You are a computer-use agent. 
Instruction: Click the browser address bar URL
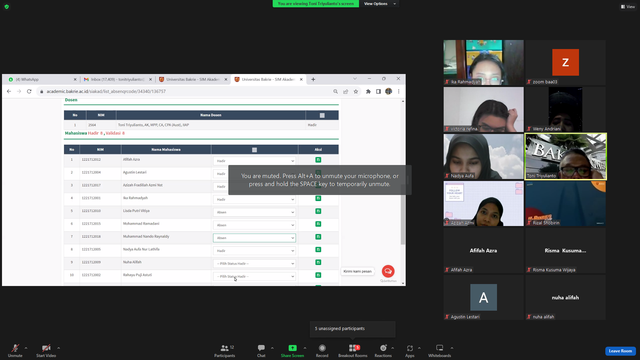(x=106, y=91)
